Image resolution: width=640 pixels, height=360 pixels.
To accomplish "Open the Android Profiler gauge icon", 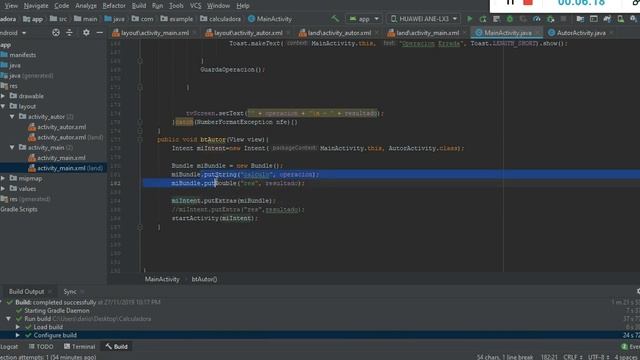I will (537, 19).
